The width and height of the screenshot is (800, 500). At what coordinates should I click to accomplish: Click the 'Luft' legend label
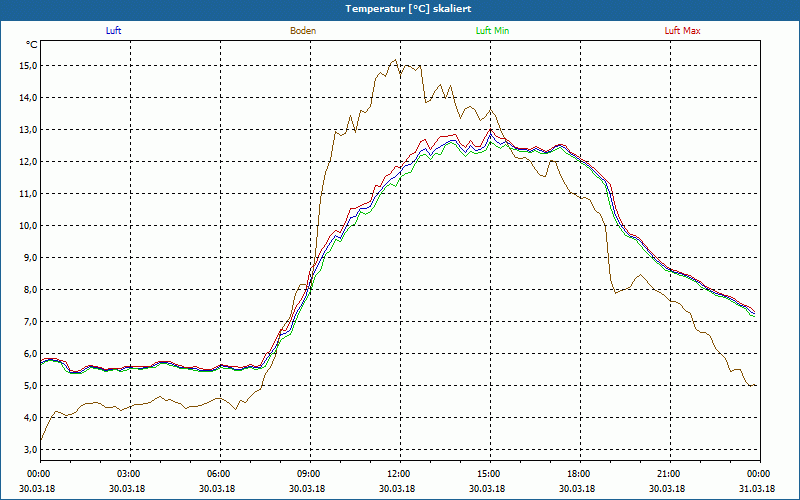coord(113,31)
